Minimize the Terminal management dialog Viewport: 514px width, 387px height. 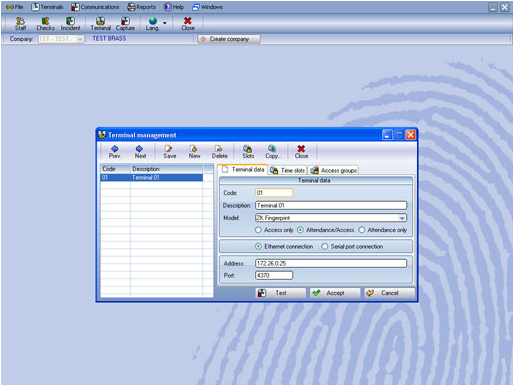387,135
